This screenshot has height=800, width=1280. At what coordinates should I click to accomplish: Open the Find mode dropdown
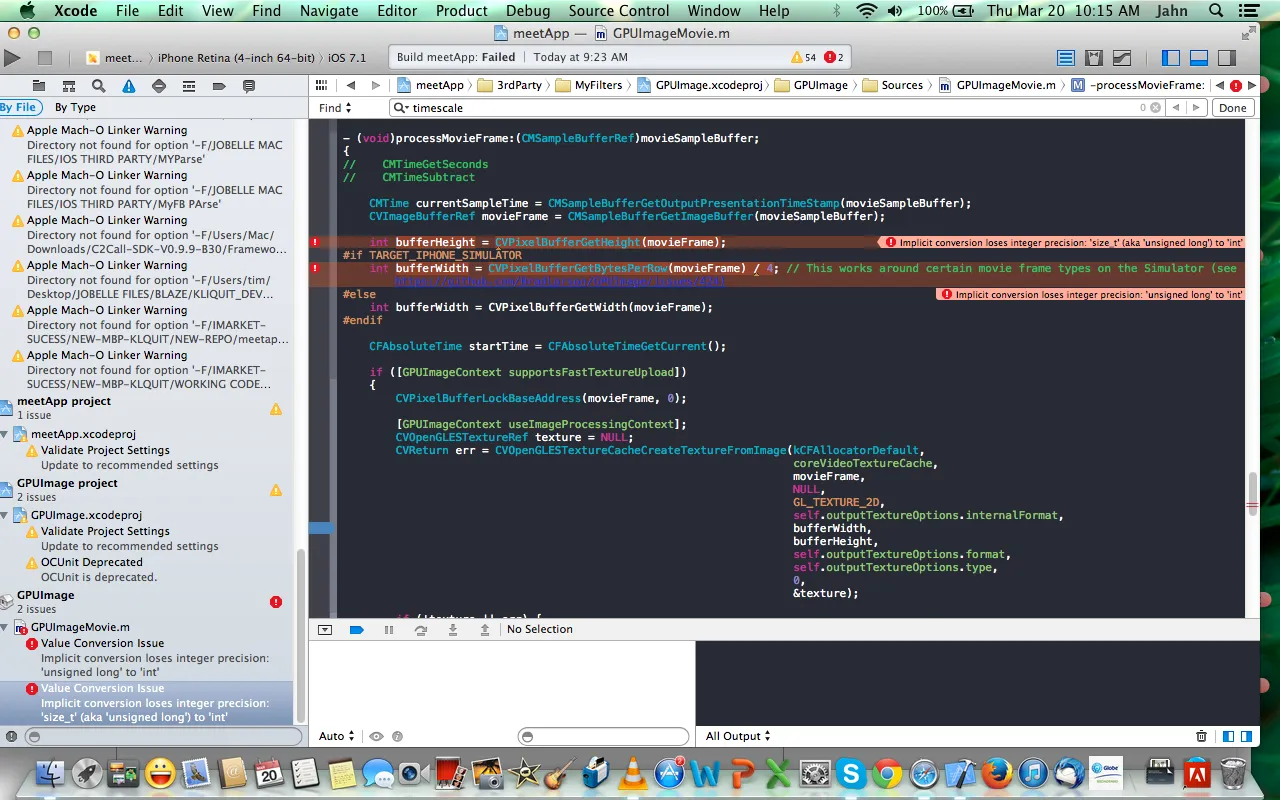335,108
